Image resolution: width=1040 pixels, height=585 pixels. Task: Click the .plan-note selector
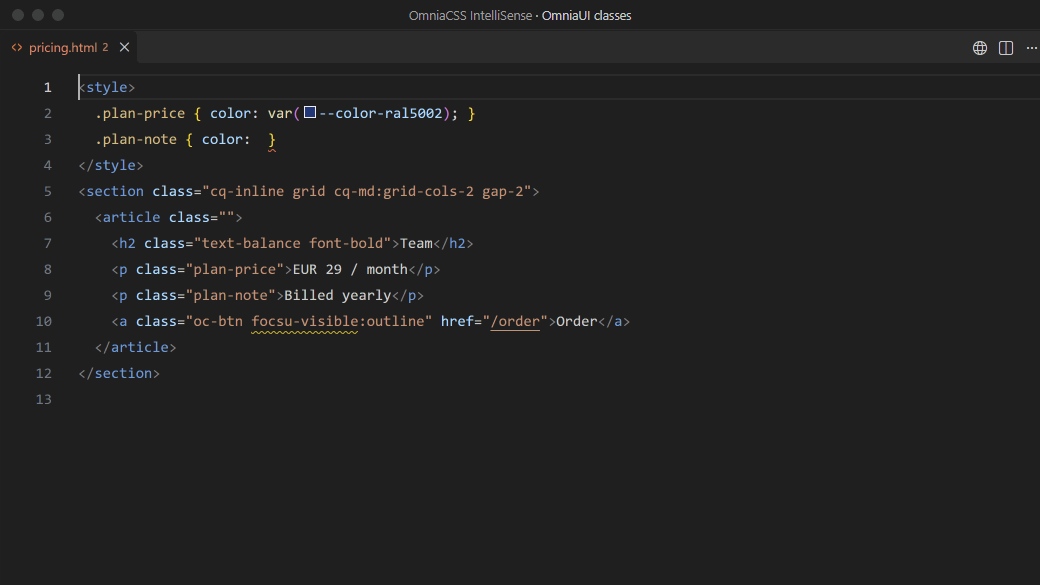coord(136,139)
